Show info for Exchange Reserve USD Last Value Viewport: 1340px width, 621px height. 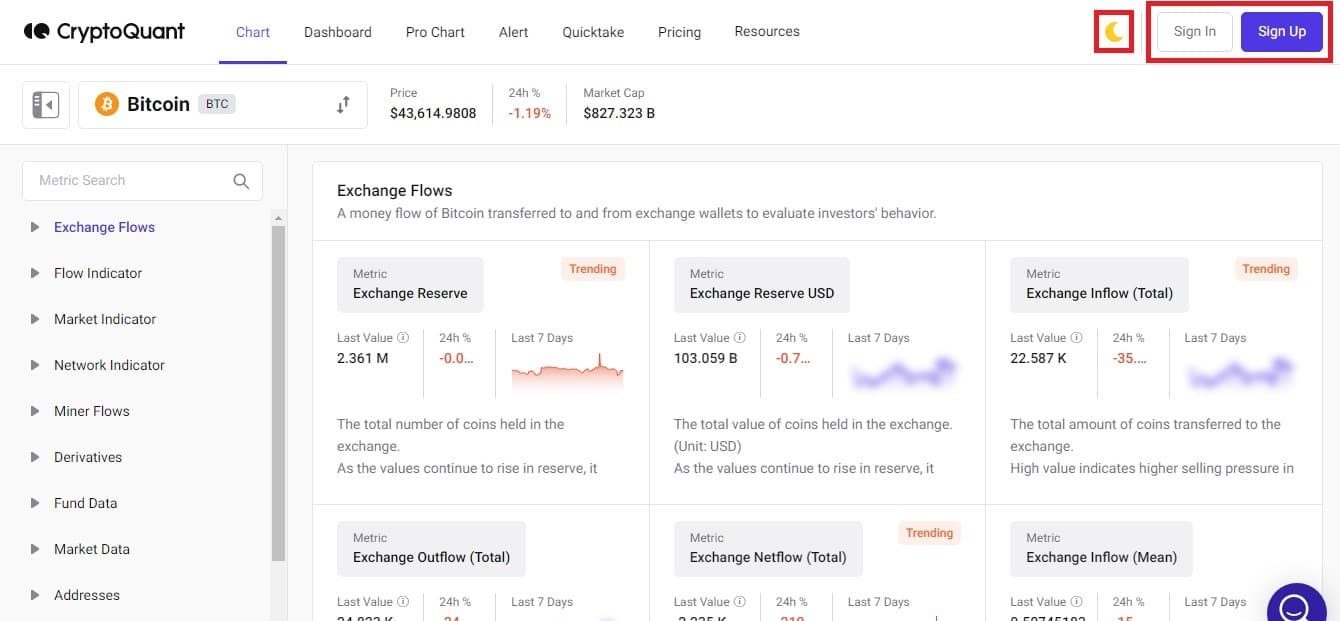740,338
